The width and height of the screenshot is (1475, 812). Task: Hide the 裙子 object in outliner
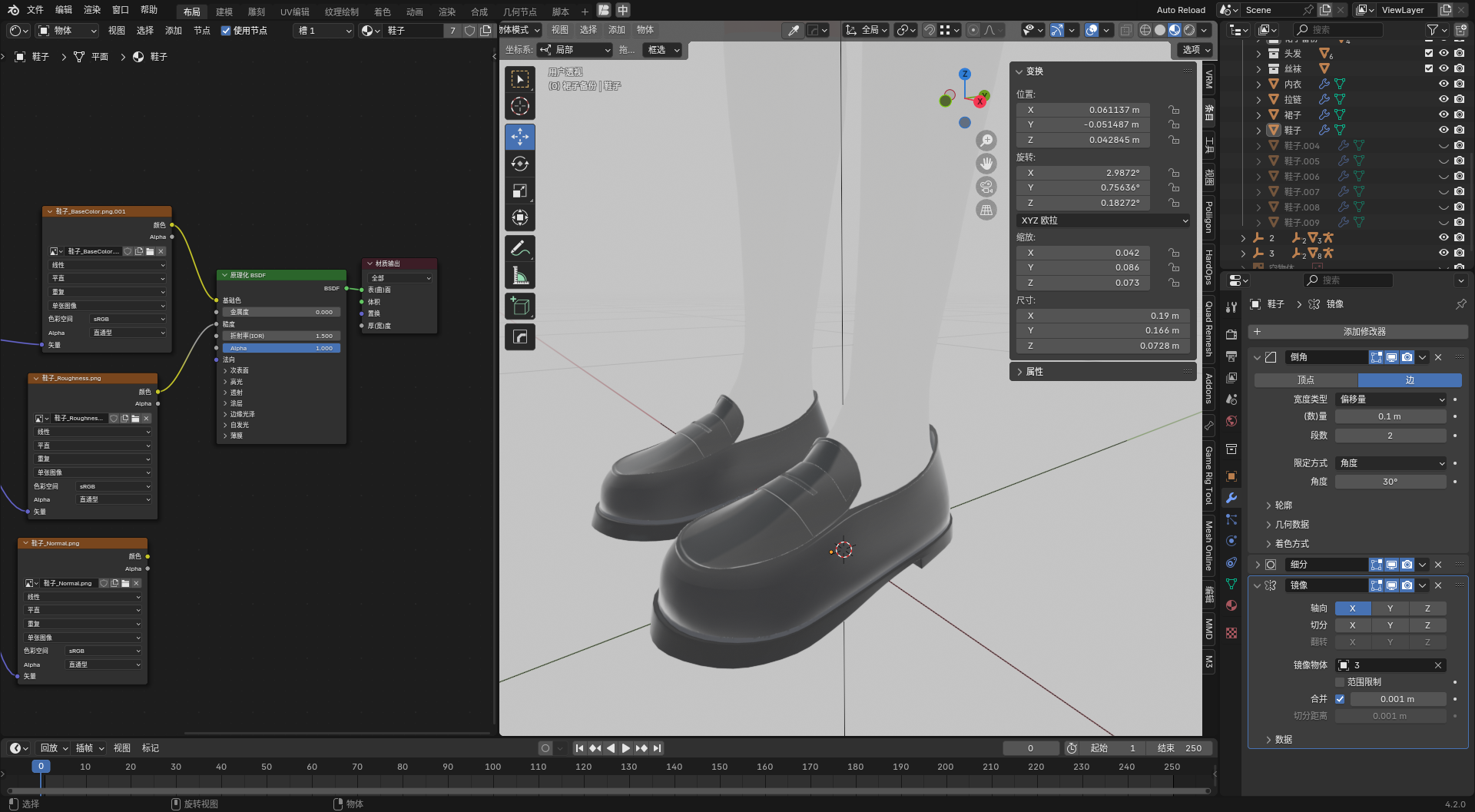(1444, 114)
